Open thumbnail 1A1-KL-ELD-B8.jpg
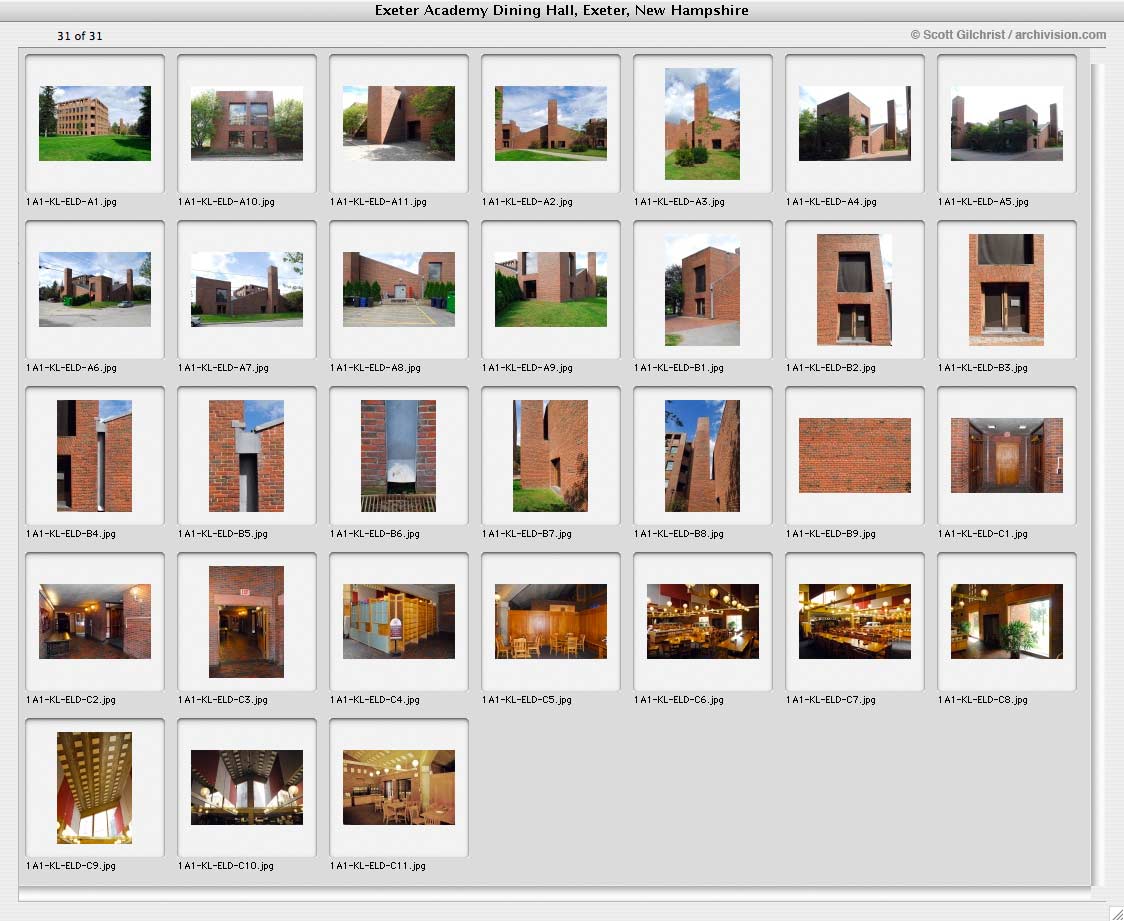Image resolution: width=1124 pixels, height=921 pixels. point(702,456)
